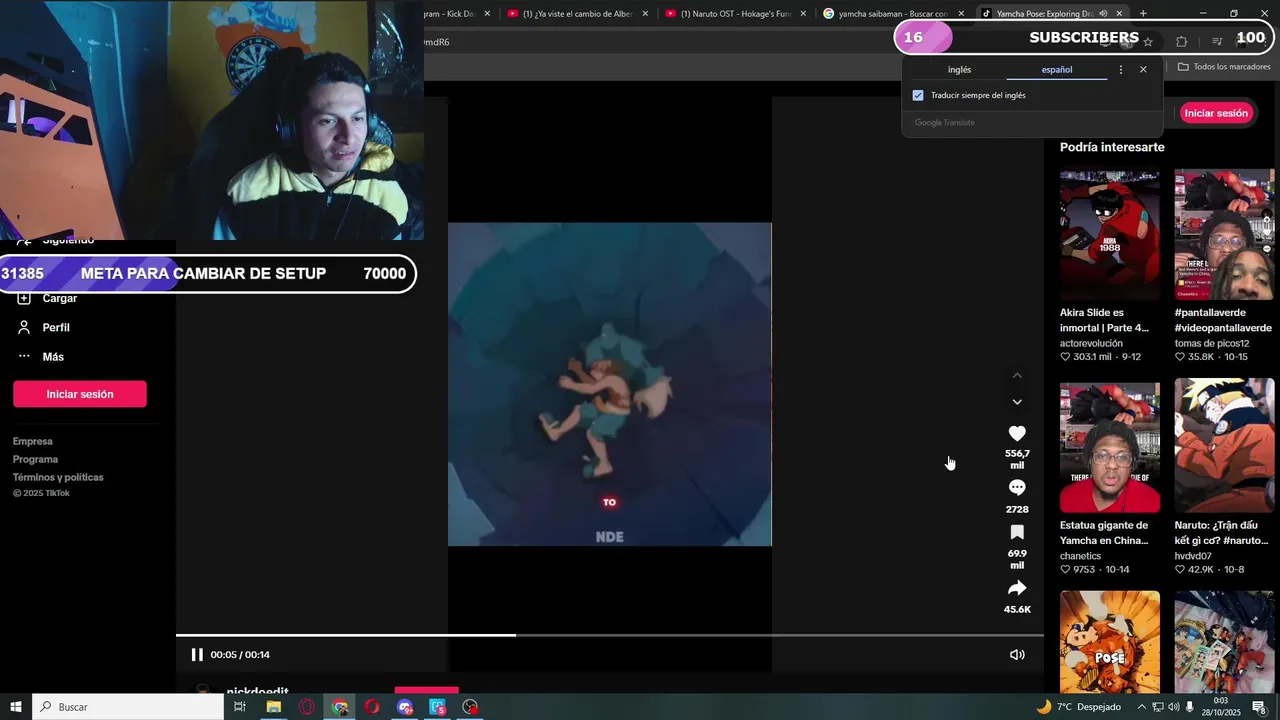Open 'Akira Slide es inmortal | Parte 4' title
The height and width of the screenshot is (720, 1280).
(x=1104, y=320)
